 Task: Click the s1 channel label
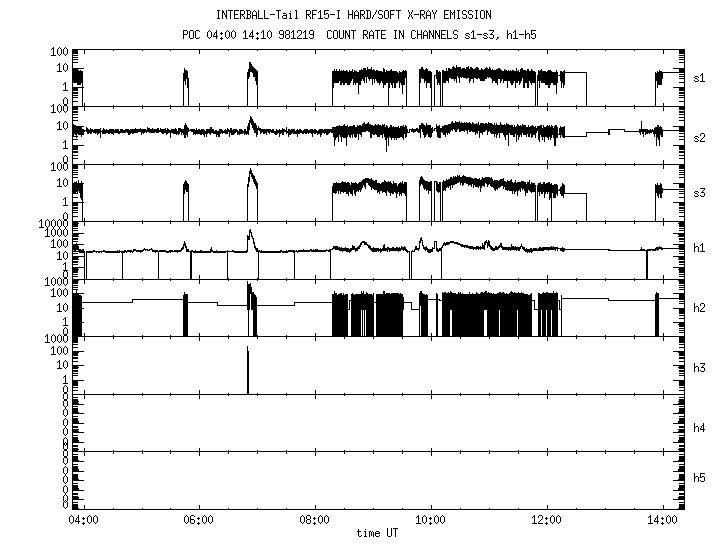pyautogui.click(x=700, y=77)
